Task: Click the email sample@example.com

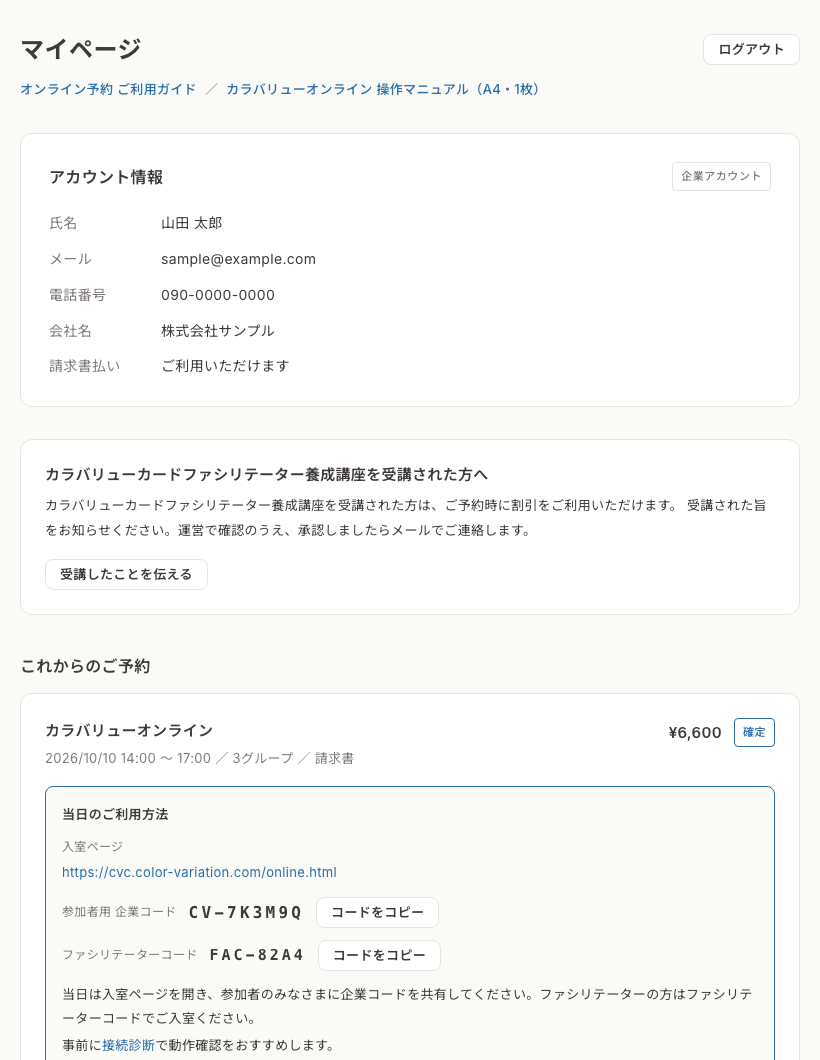Action: click(238, 259)
